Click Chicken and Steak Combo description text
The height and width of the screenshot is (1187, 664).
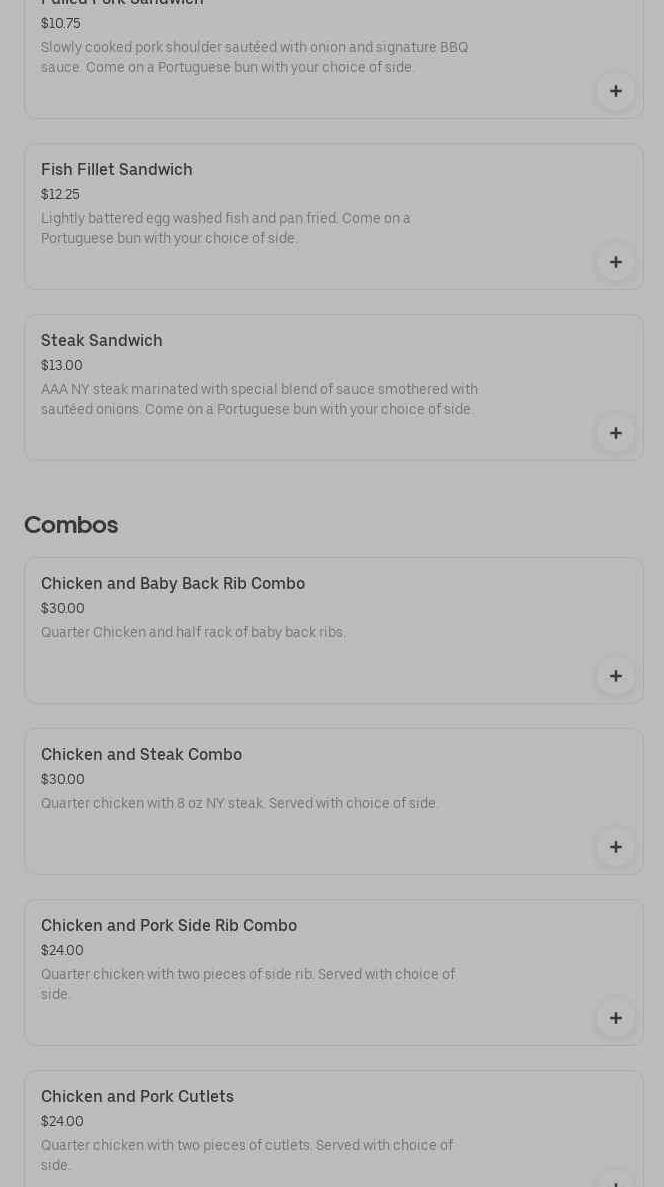(x=239, y=804)
